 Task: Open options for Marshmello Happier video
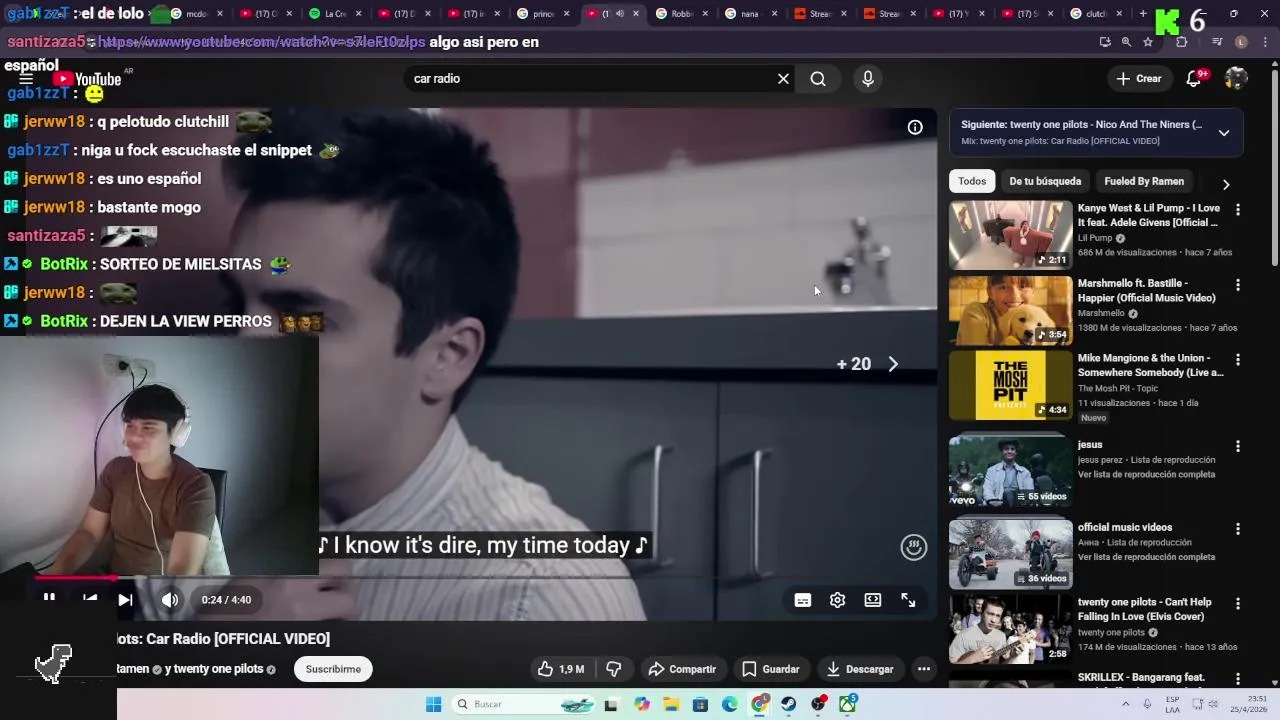tap(1238, 285)
